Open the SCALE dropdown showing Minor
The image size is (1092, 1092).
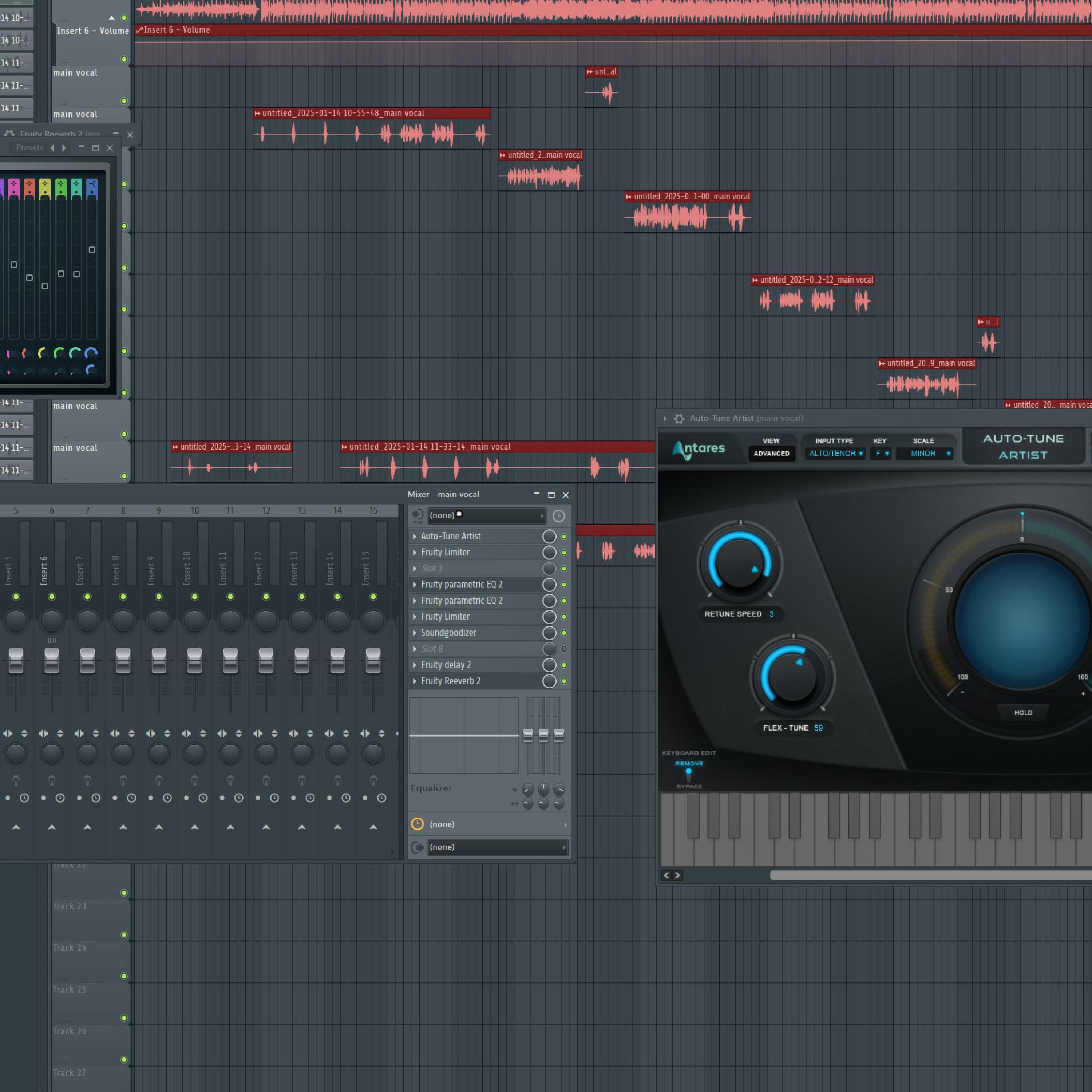[x=925, y=453]
